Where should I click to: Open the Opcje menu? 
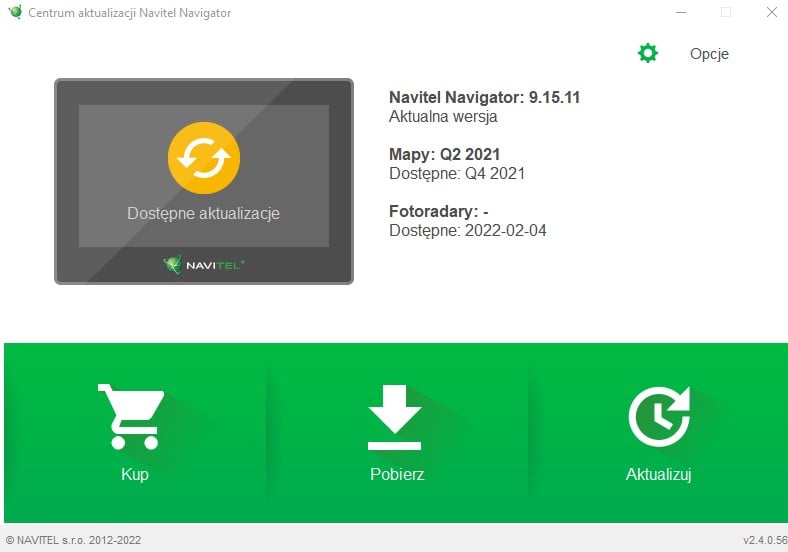click(709, 54)
